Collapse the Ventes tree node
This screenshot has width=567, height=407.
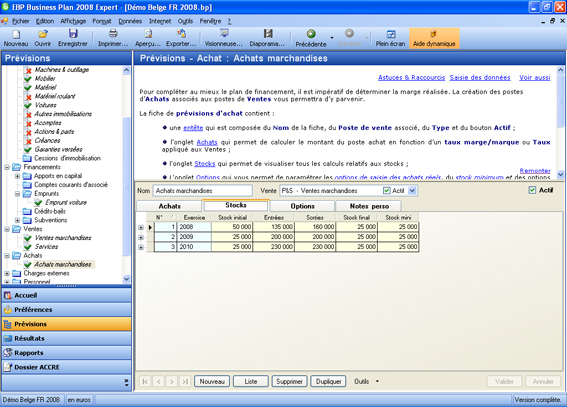(x=7, y=229)
